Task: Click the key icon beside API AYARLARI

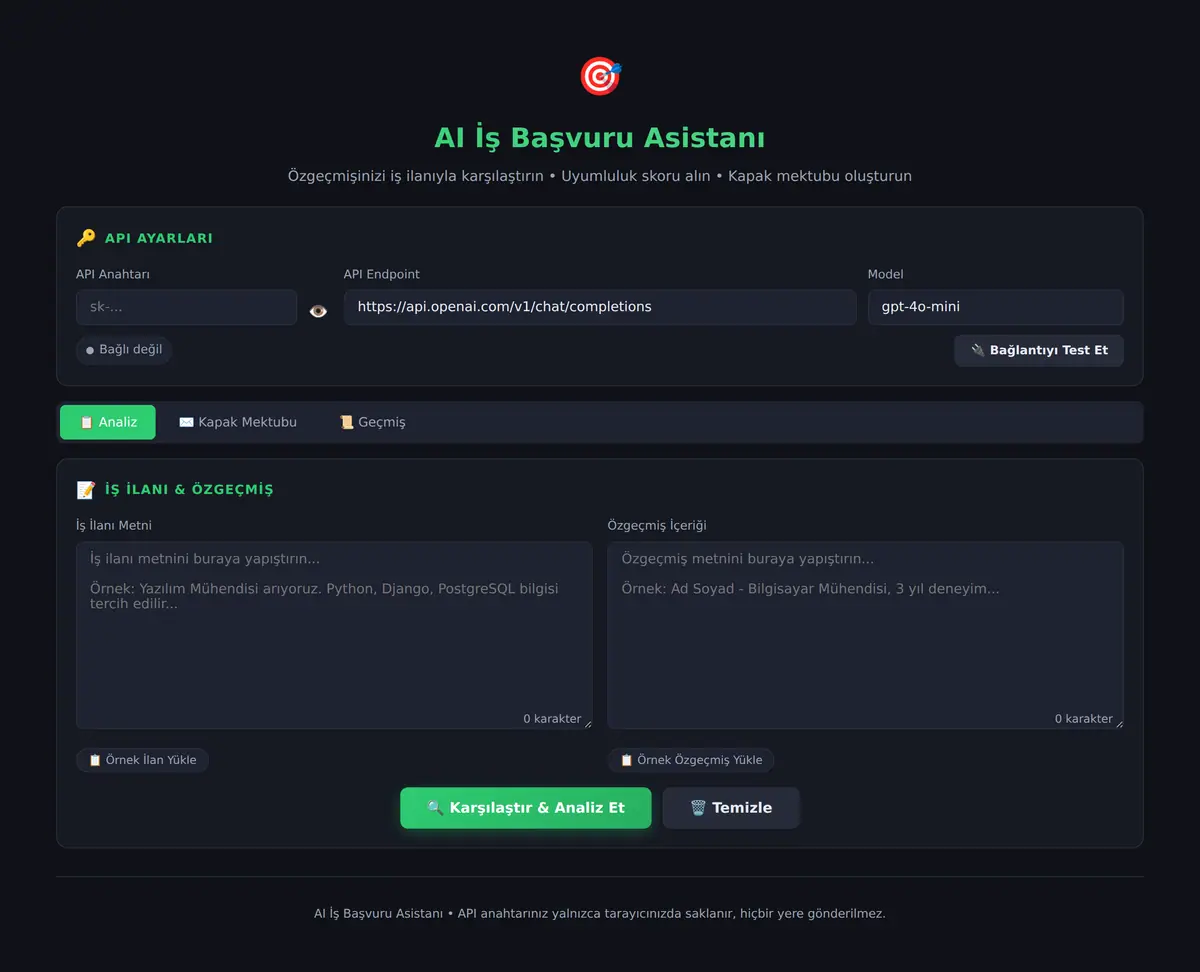Action: click(86, 238)
